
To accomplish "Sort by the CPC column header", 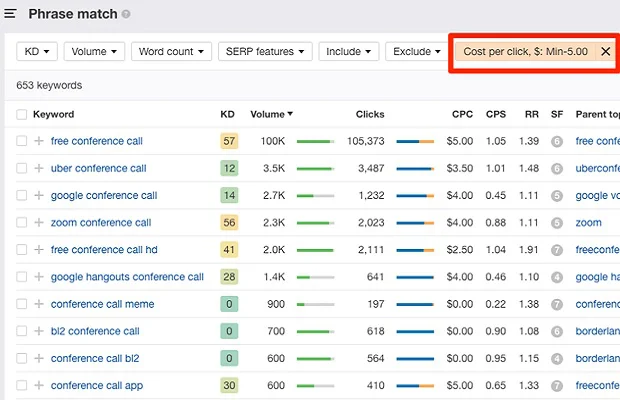I will [x=461, y=115].
